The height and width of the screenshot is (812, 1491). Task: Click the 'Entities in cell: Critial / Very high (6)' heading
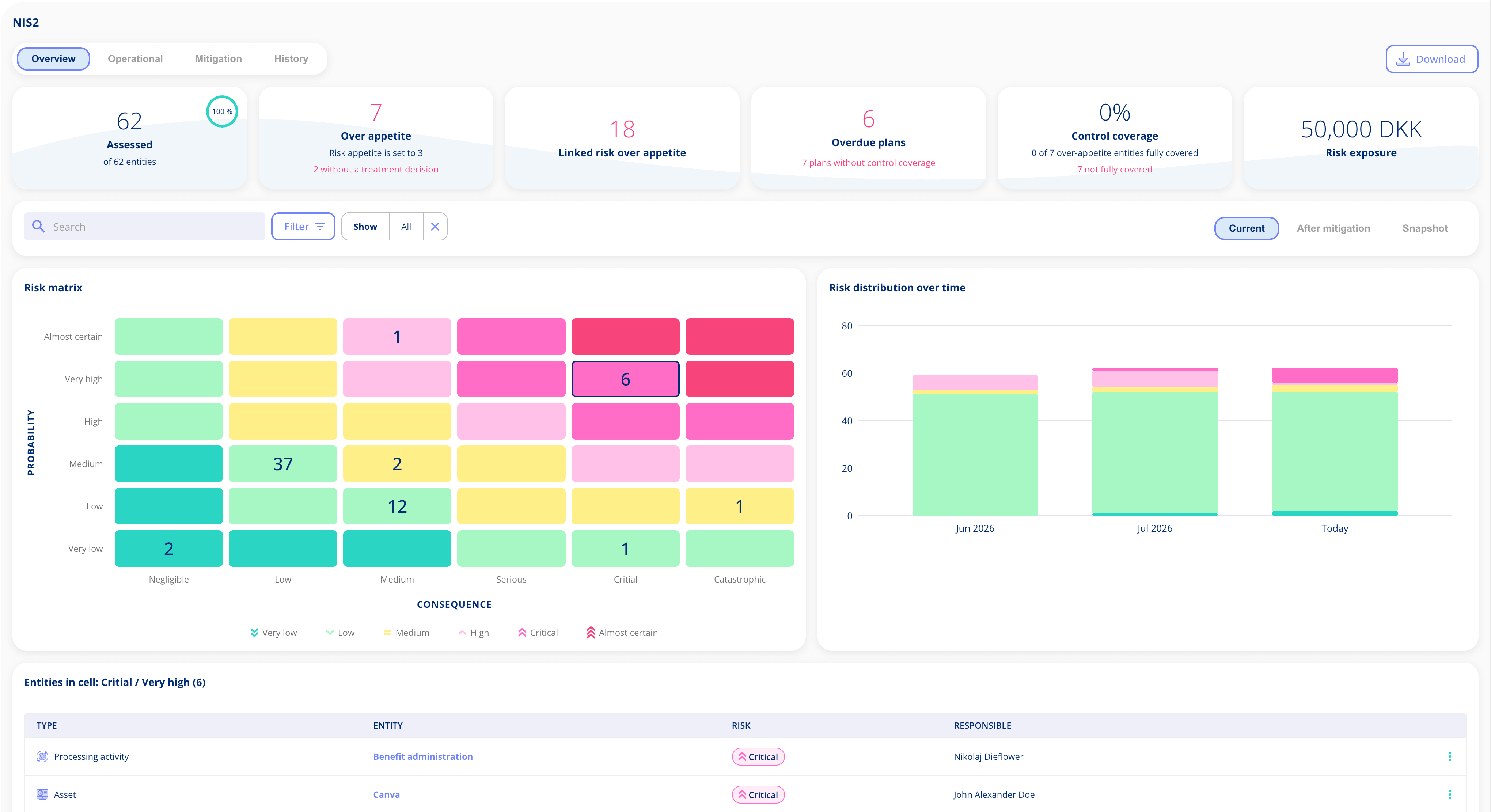click(x=115, y=682)
